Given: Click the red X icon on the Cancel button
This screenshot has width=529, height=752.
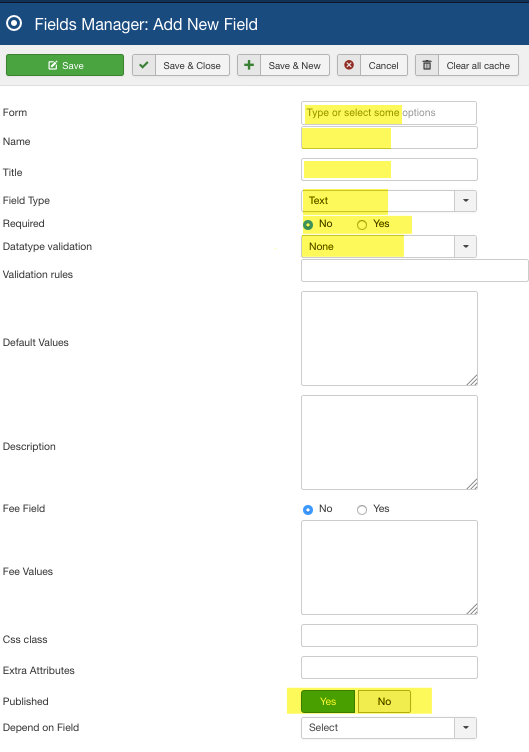Looking at the screenshot, I should (349, 65).
